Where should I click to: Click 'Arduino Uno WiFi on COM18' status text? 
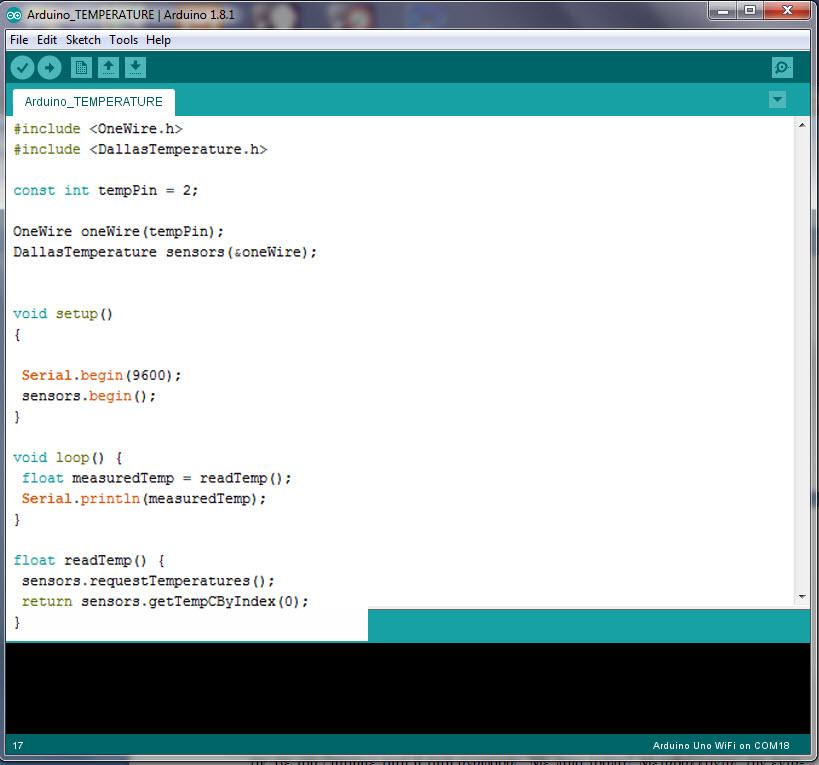[x=721, y=746]
